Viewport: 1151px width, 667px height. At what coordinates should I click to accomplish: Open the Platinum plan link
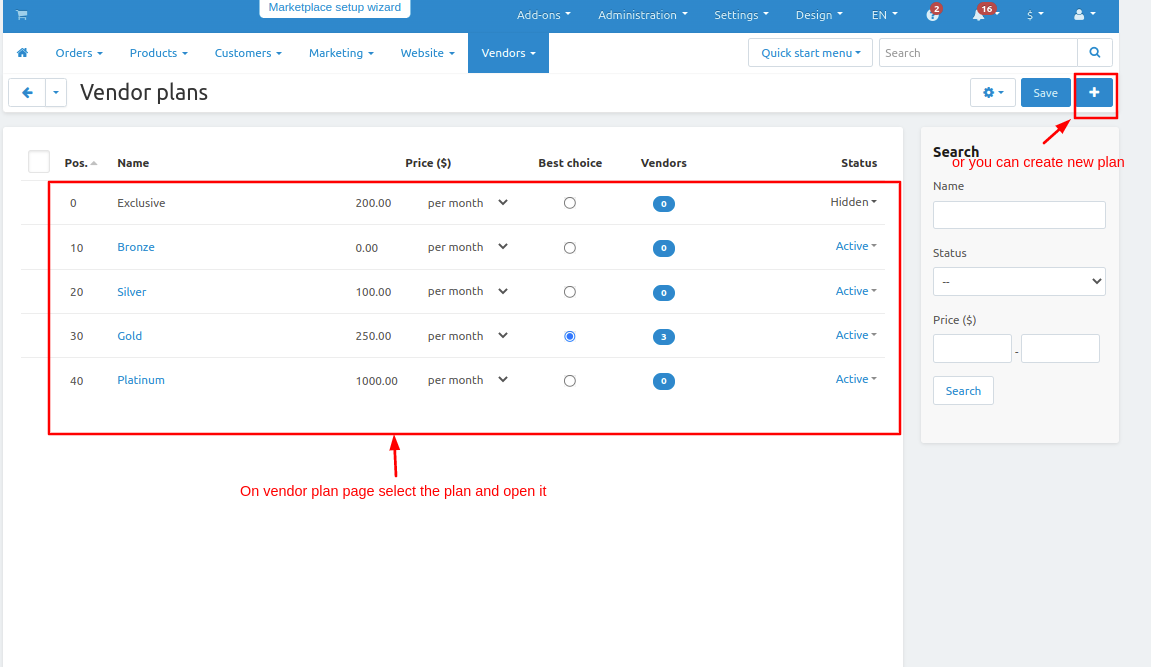[141, 380]
